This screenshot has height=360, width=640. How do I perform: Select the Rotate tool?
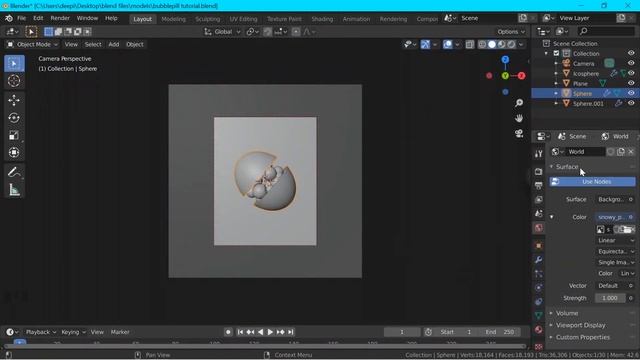click(x=14, y=118)
